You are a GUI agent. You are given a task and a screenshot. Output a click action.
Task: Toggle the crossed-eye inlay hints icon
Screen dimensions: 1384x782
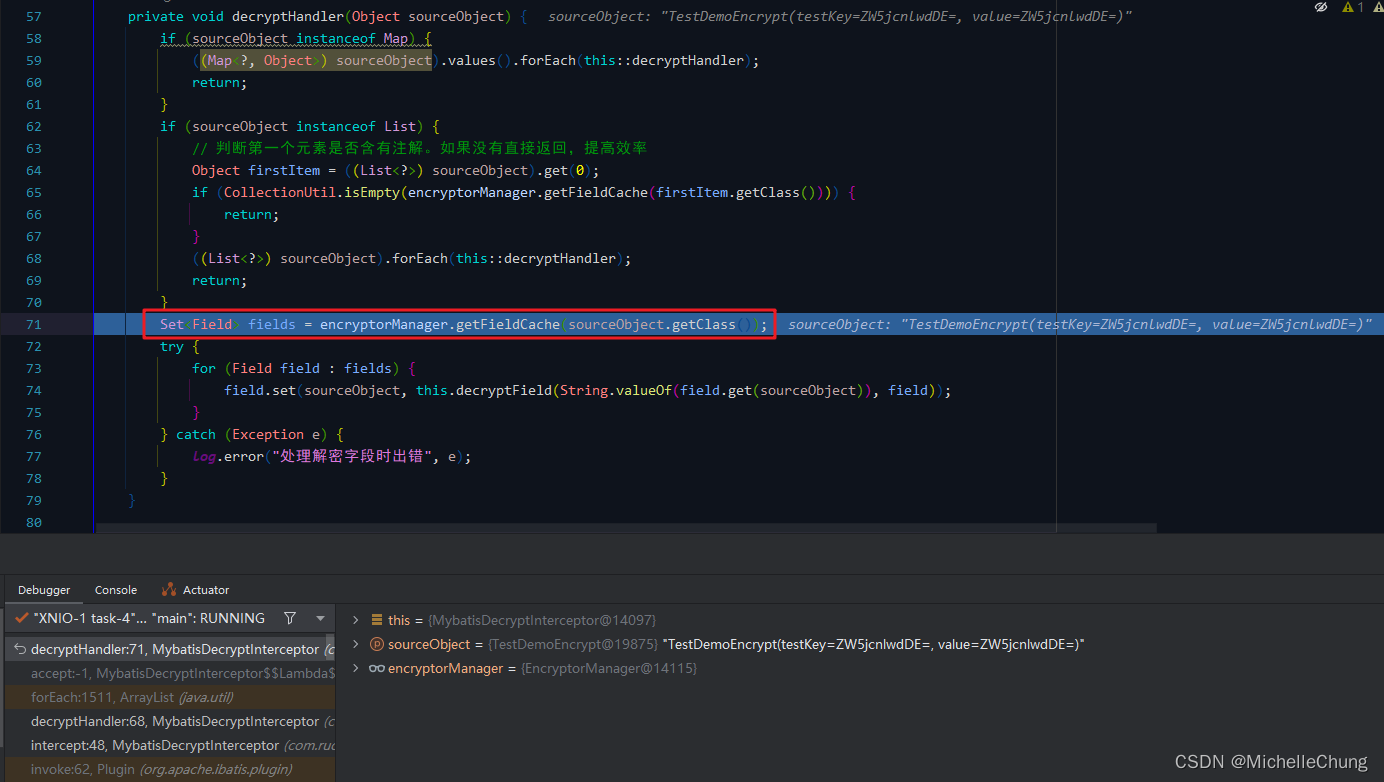[1320, 7]
